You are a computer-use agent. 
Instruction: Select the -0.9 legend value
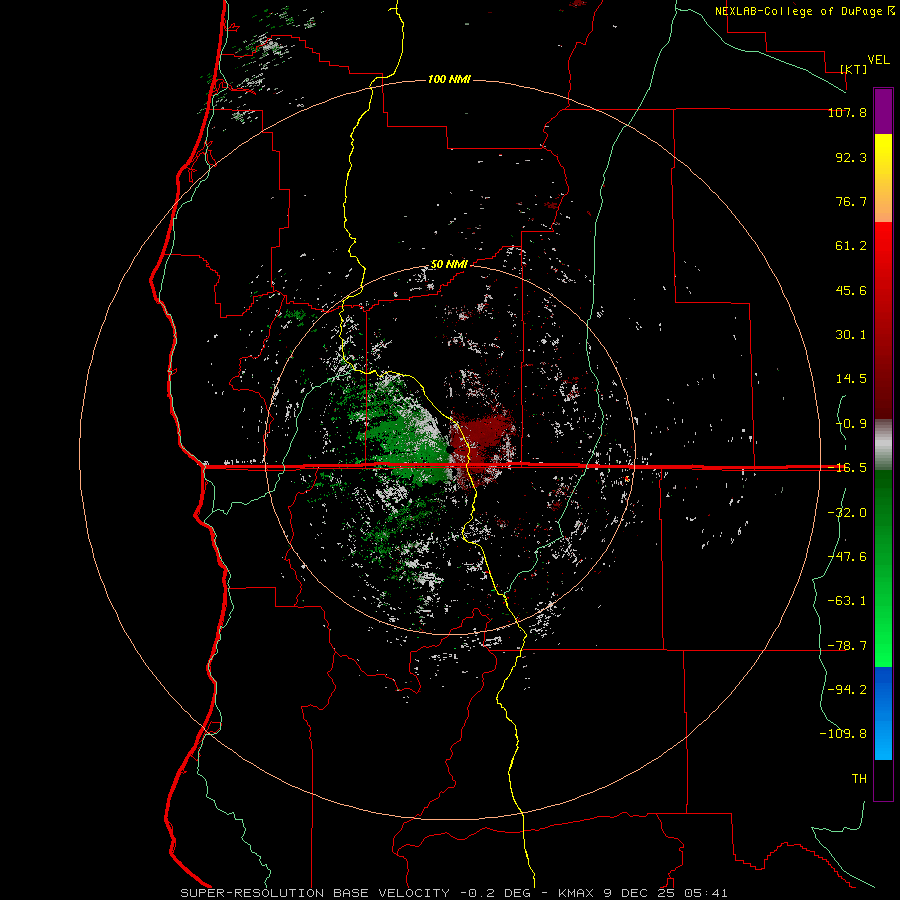click(851, 424)
